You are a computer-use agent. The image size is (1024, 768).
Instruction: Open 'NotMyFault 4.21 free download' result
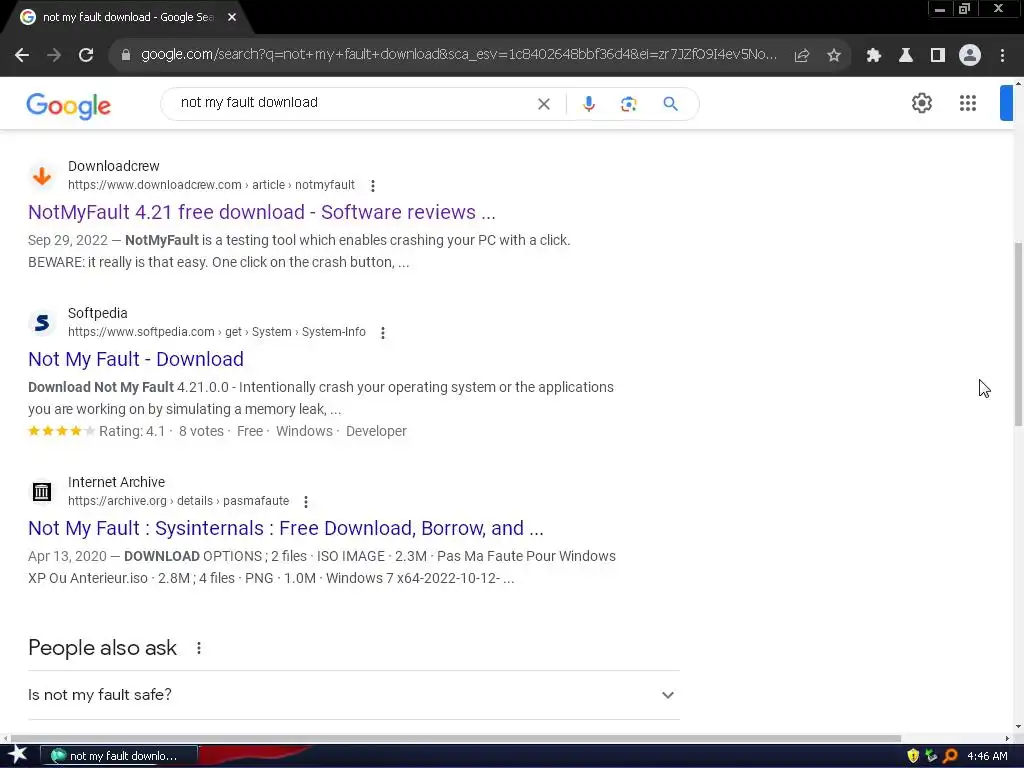click(262, 212)
